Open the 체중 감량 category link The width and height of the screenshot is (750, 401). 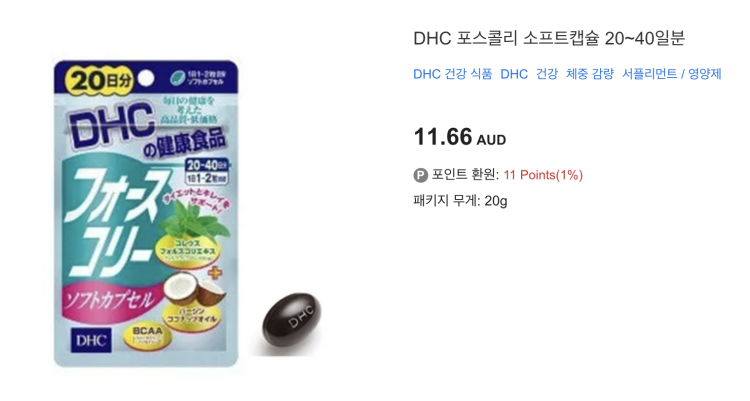point(590,74)
